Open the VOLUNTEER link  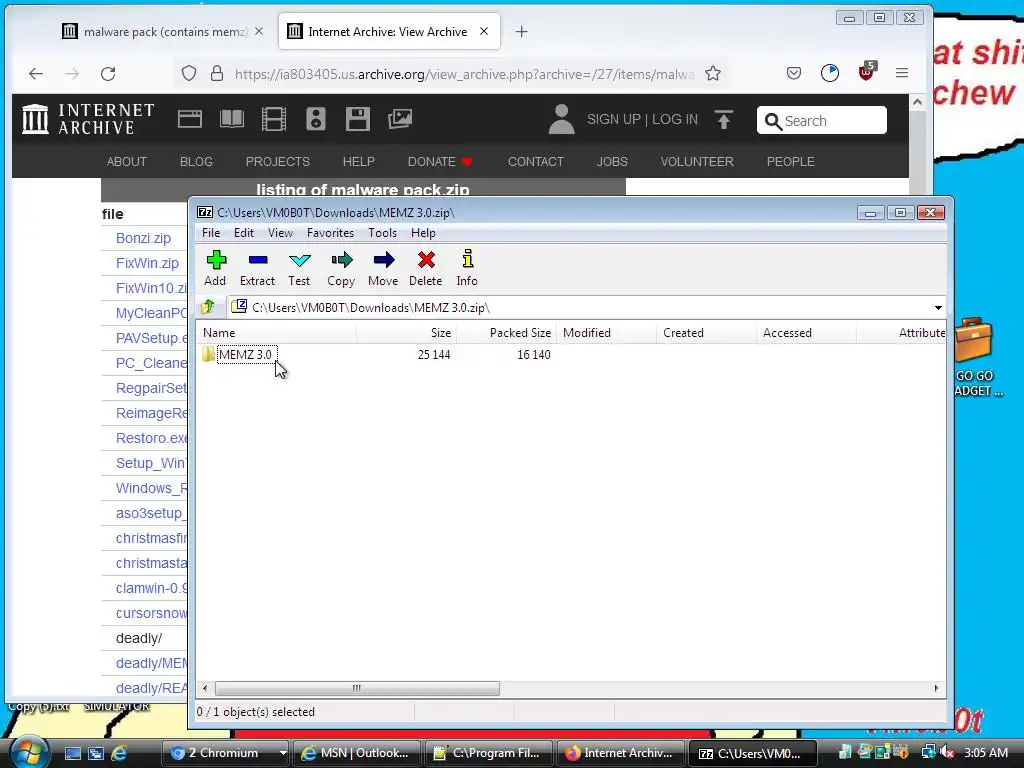[x=697, y=161]
